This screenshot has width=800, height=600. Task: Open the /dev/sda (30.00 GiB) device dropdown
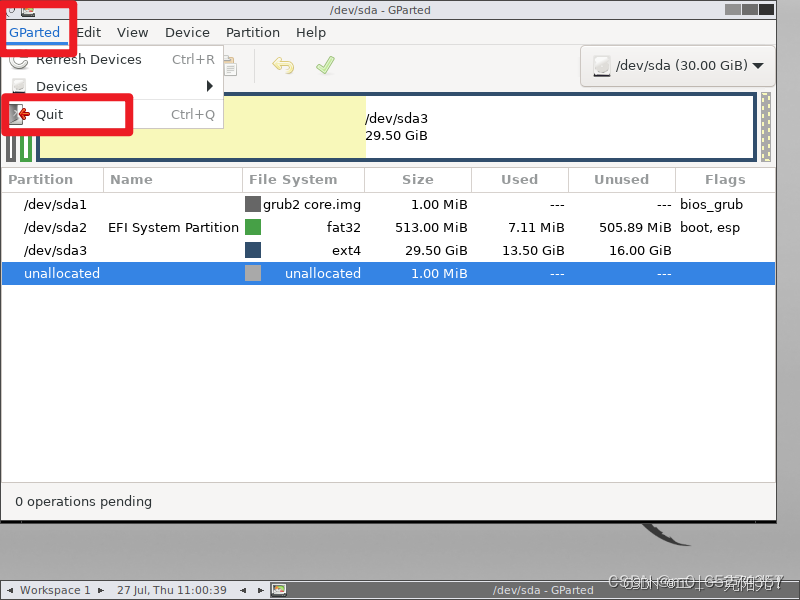click(x=678, y=66)
